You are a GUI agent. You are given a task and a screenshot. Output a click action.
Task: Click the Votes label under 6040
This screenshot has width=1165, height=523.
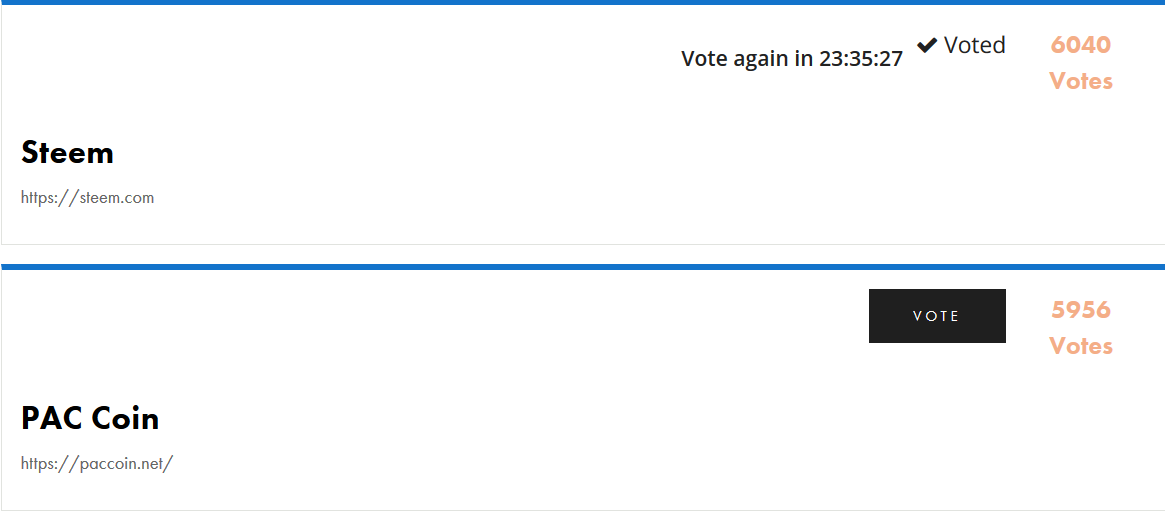tap(1081, 81)
